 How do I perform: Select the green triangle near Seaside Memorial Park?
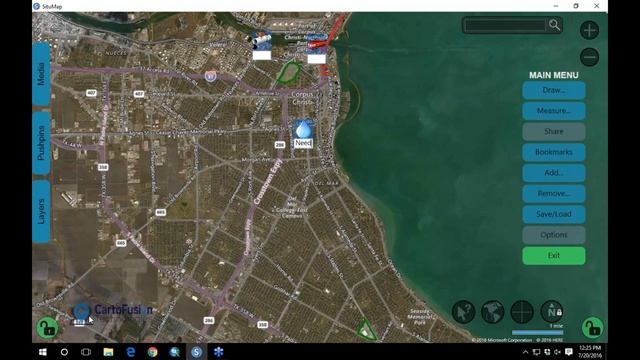pyautogui.click(x=366, y=330)
